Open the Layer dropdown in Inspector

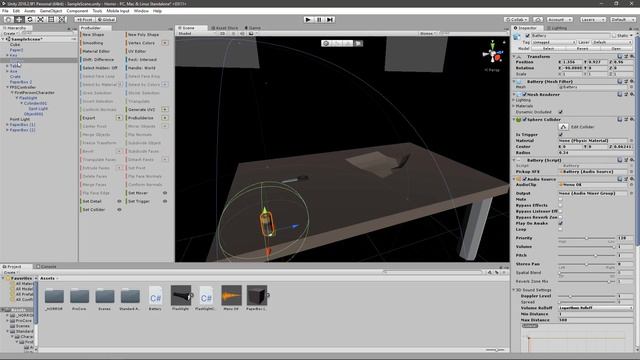pyautogui.click(x=611, y=42)
